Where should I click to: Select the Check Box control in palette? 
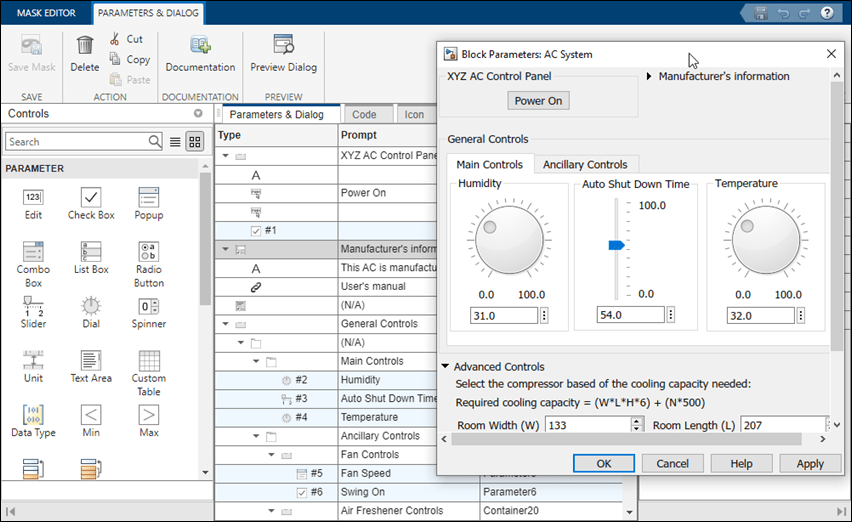click(91, 197)
